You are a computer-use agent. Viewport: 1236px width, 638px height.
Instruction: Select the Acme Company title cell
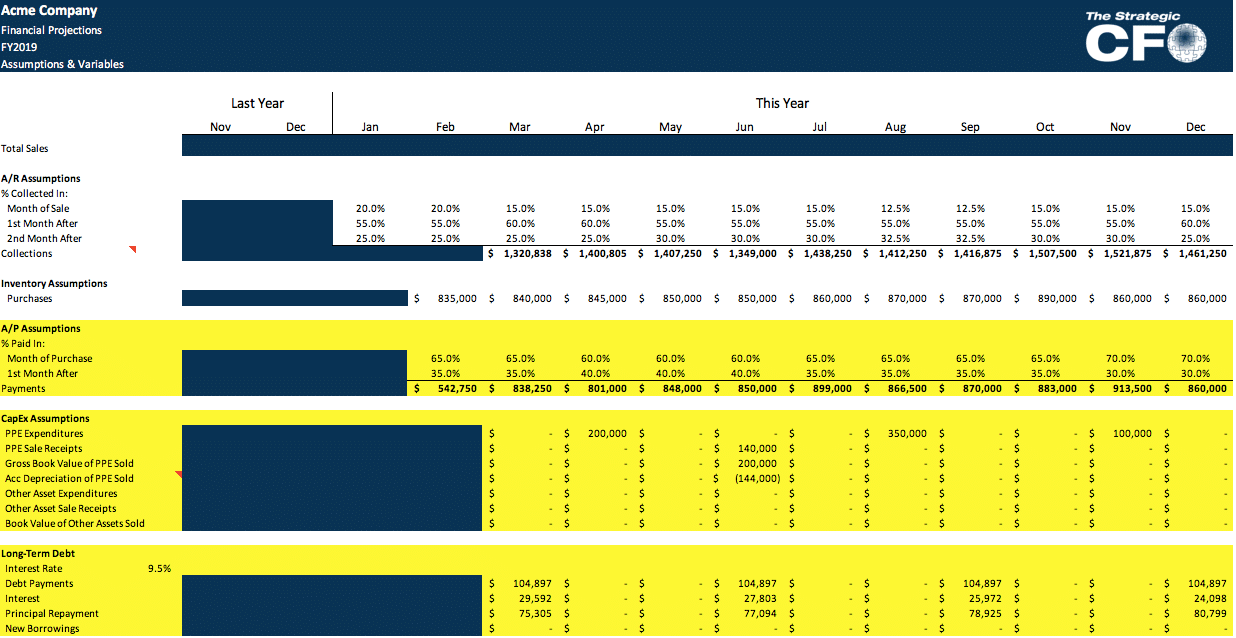coord(49,11)
